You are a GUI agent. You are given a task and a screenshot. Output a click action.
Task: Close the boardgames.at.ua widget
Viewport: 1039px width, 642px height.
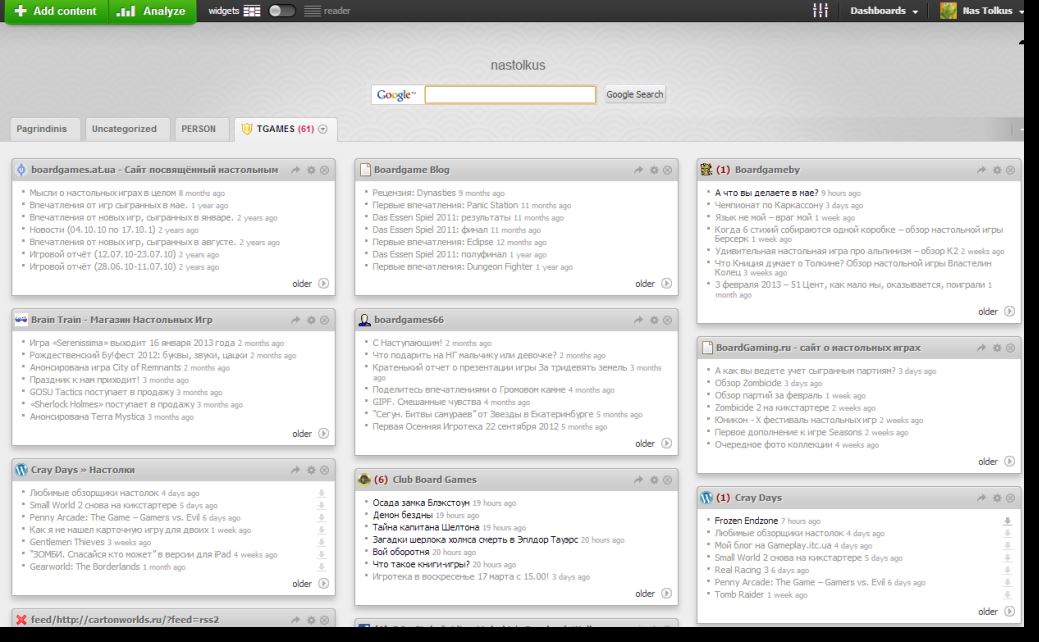(325, 170)
